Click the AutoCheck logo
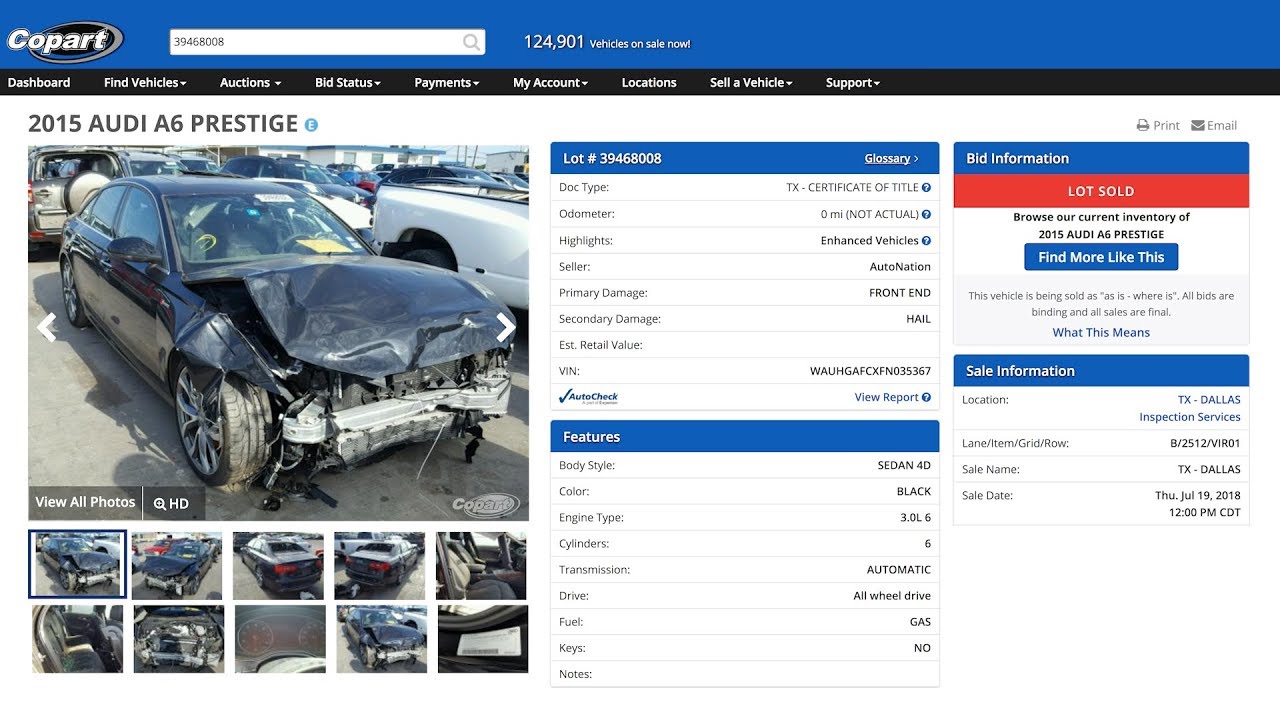 pos(589,397)
